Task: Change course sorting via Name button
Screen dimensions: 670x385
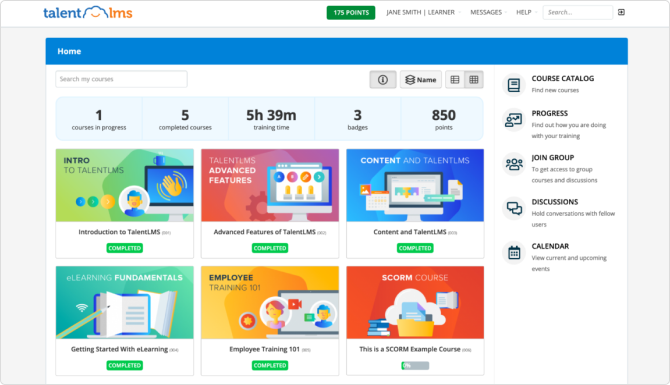Action: (x=421, y=79)
